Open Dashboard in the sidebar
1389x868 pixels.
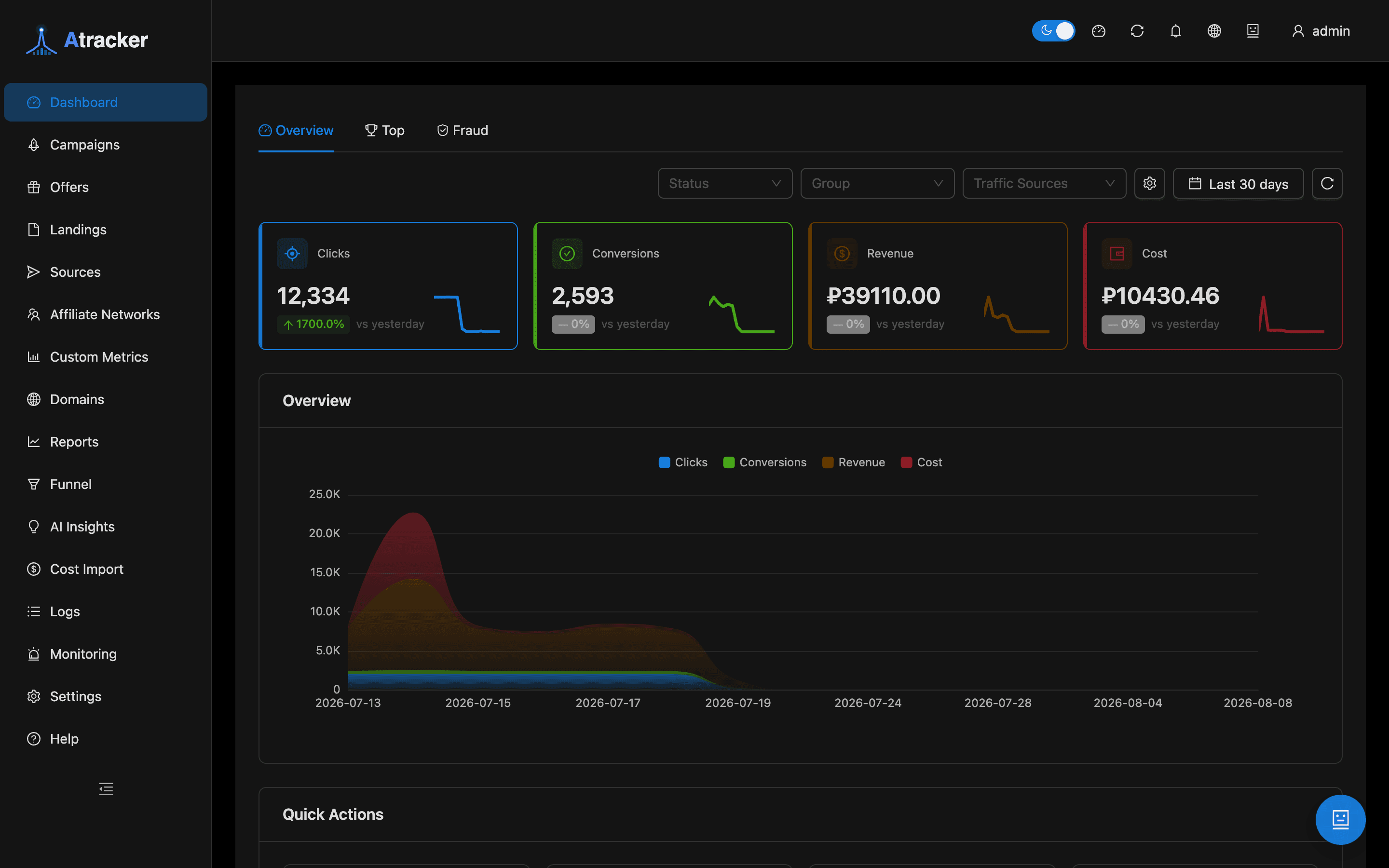106,102
